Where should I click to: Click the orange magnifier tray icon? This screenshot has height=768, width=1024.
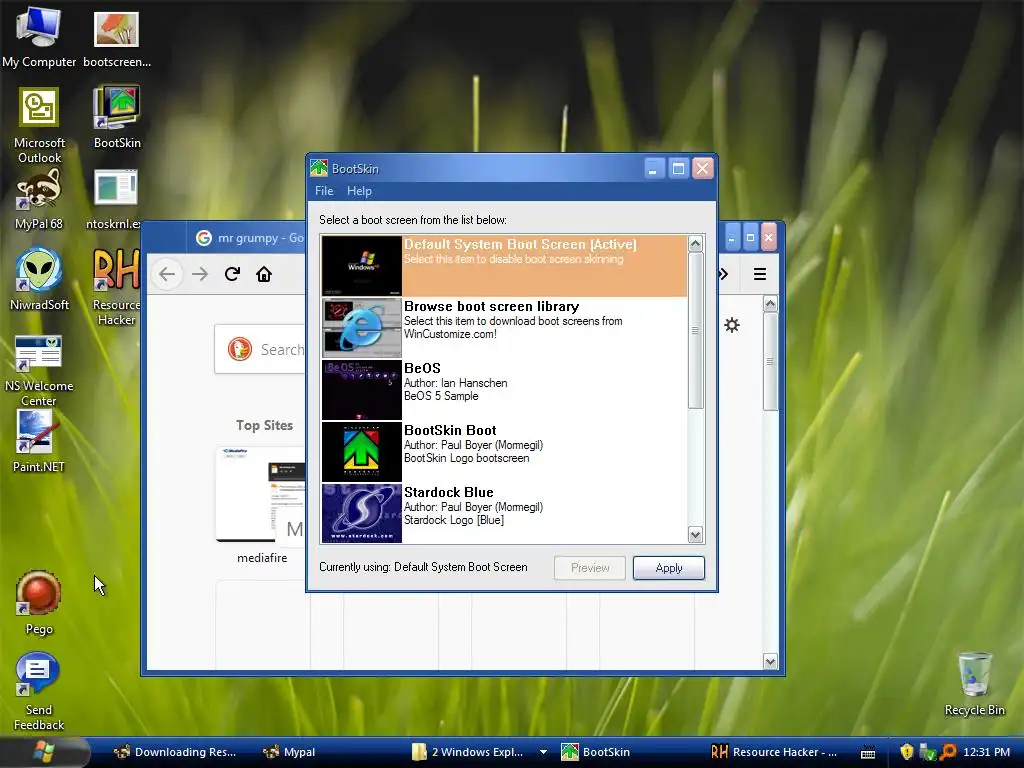pos(948,752)
